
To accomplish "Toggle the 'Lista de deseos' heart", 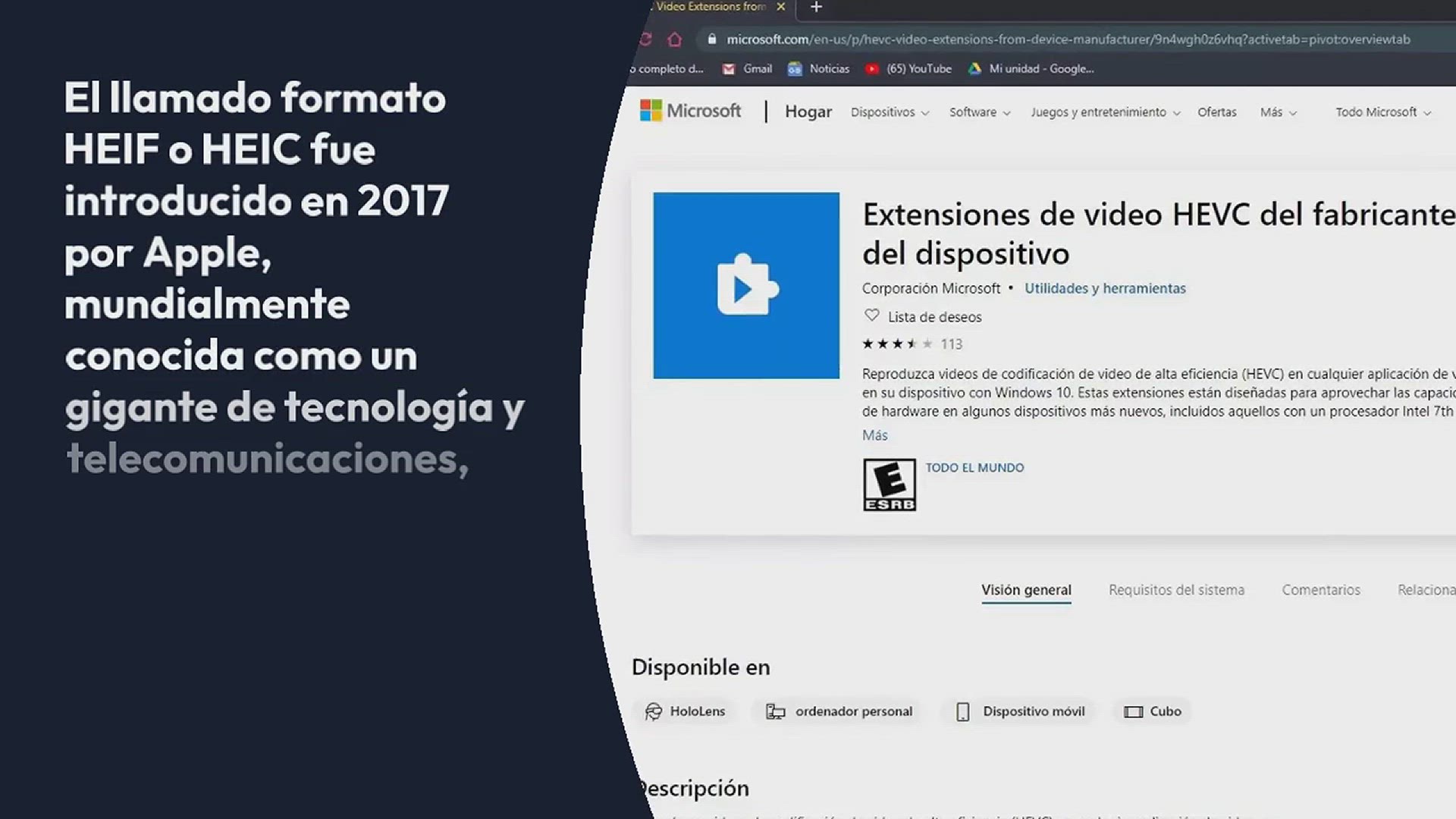I will tap(871, 315).
